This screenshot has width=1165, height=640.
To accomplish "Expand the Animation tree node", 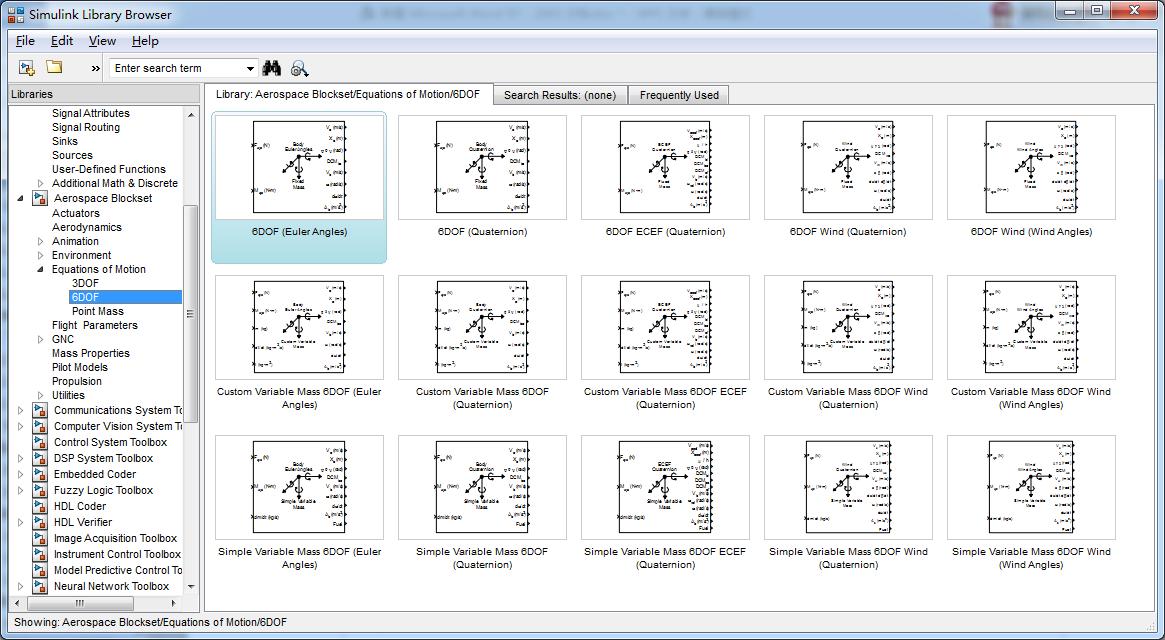I will pyautogui.click(x=41, y=241).
